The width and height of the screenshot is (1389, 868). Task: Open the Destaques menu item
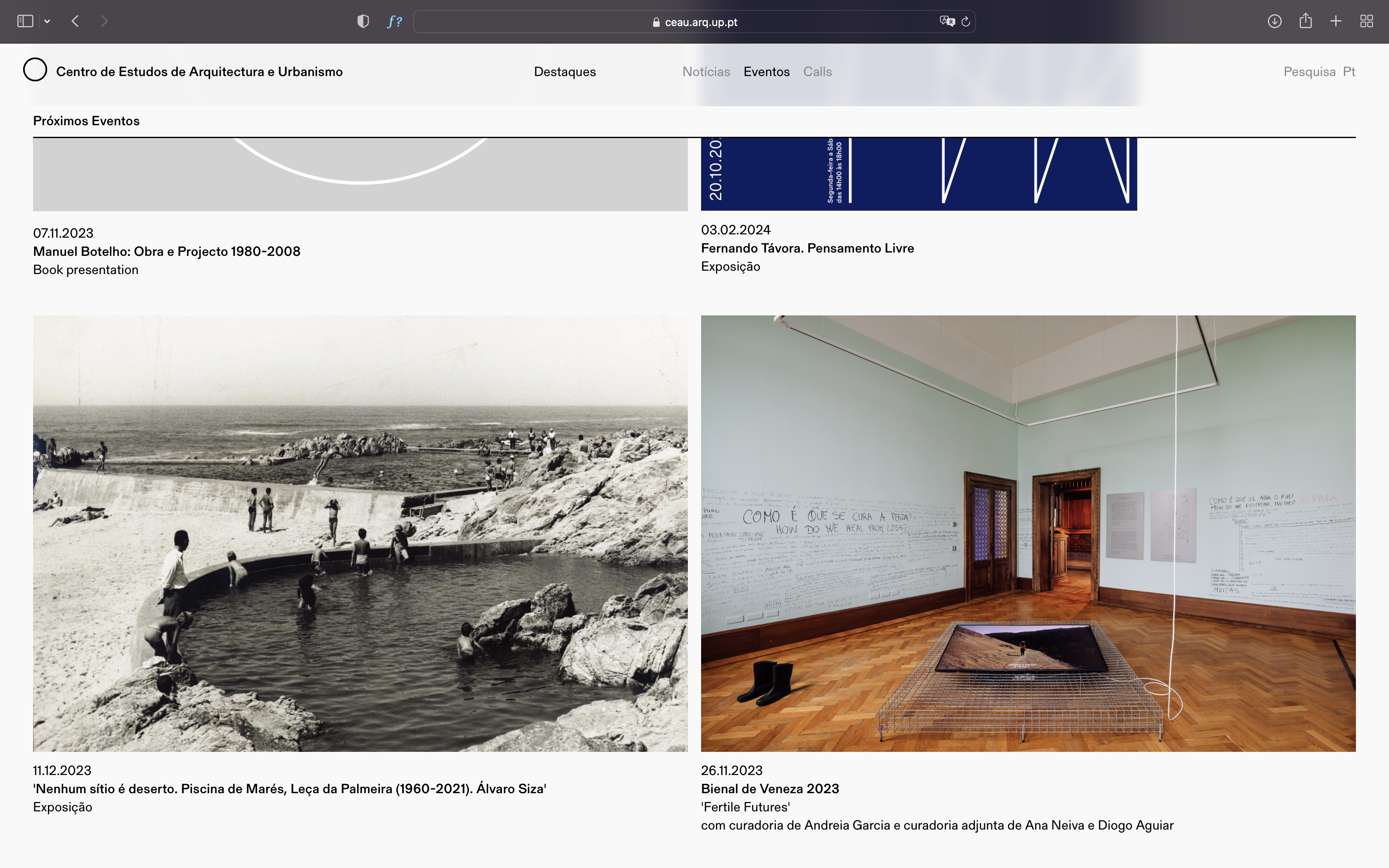565,72
